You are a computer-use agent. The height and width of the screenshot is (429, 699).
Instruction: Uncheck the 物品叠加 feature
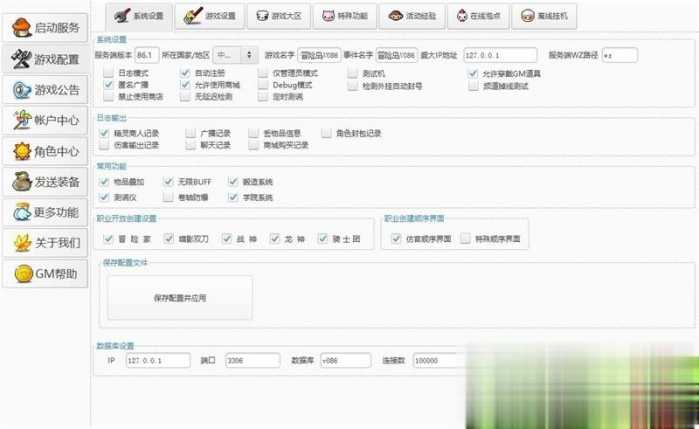pos(104,182)
